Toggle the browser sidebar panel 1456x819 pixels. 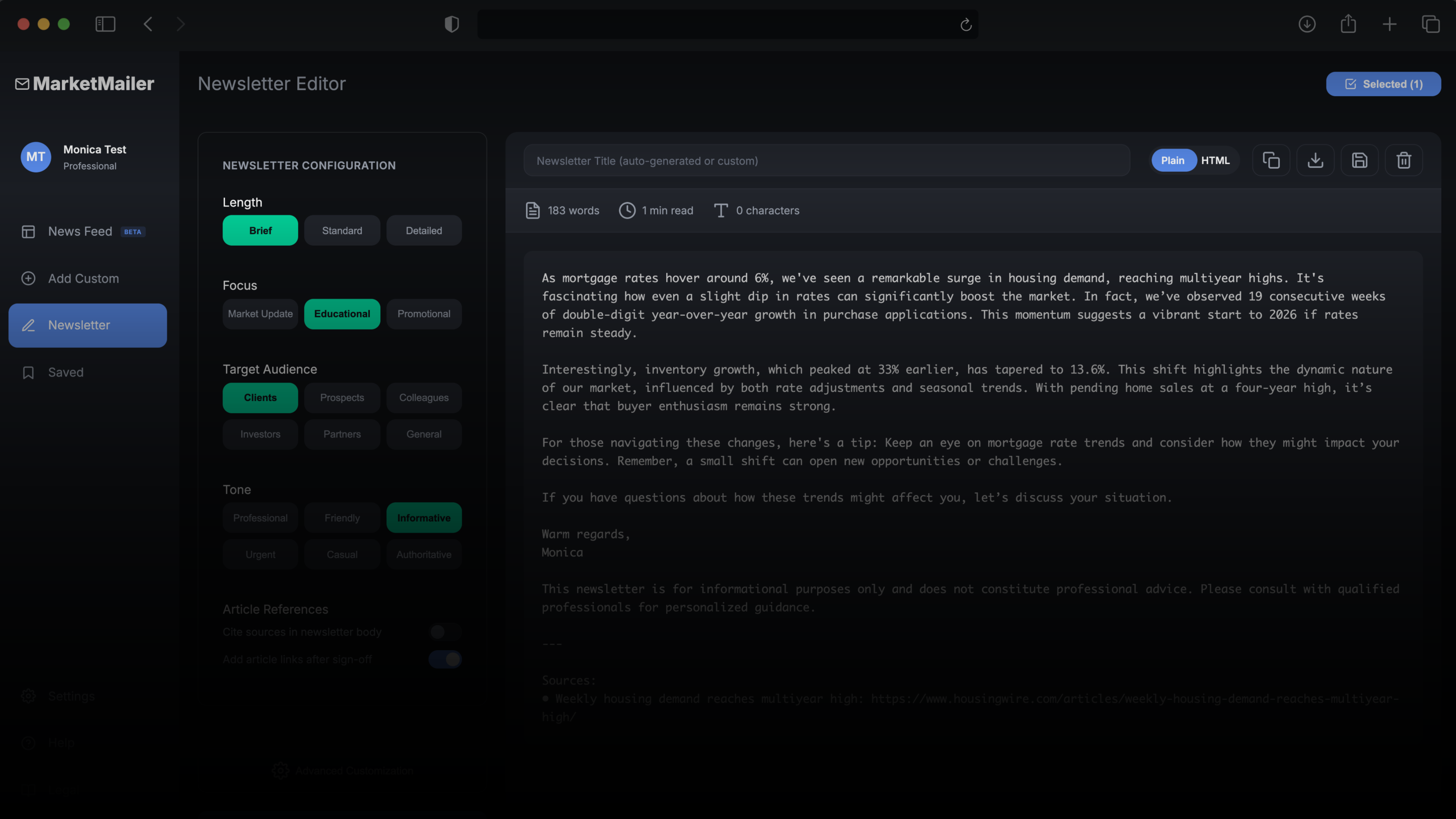click(105, 24)
